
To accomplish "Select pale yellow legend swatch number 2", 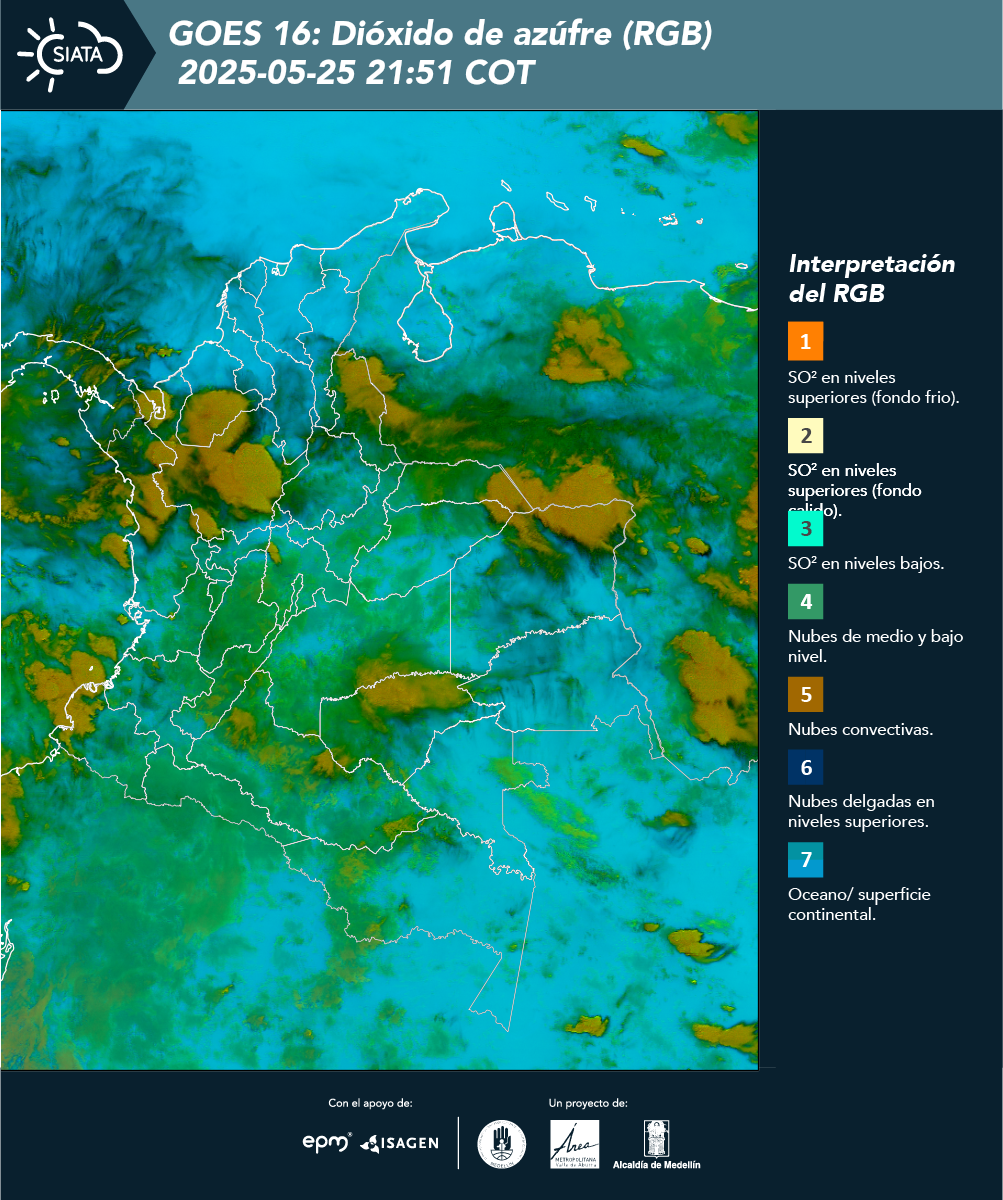I will (x=805, y=437).
